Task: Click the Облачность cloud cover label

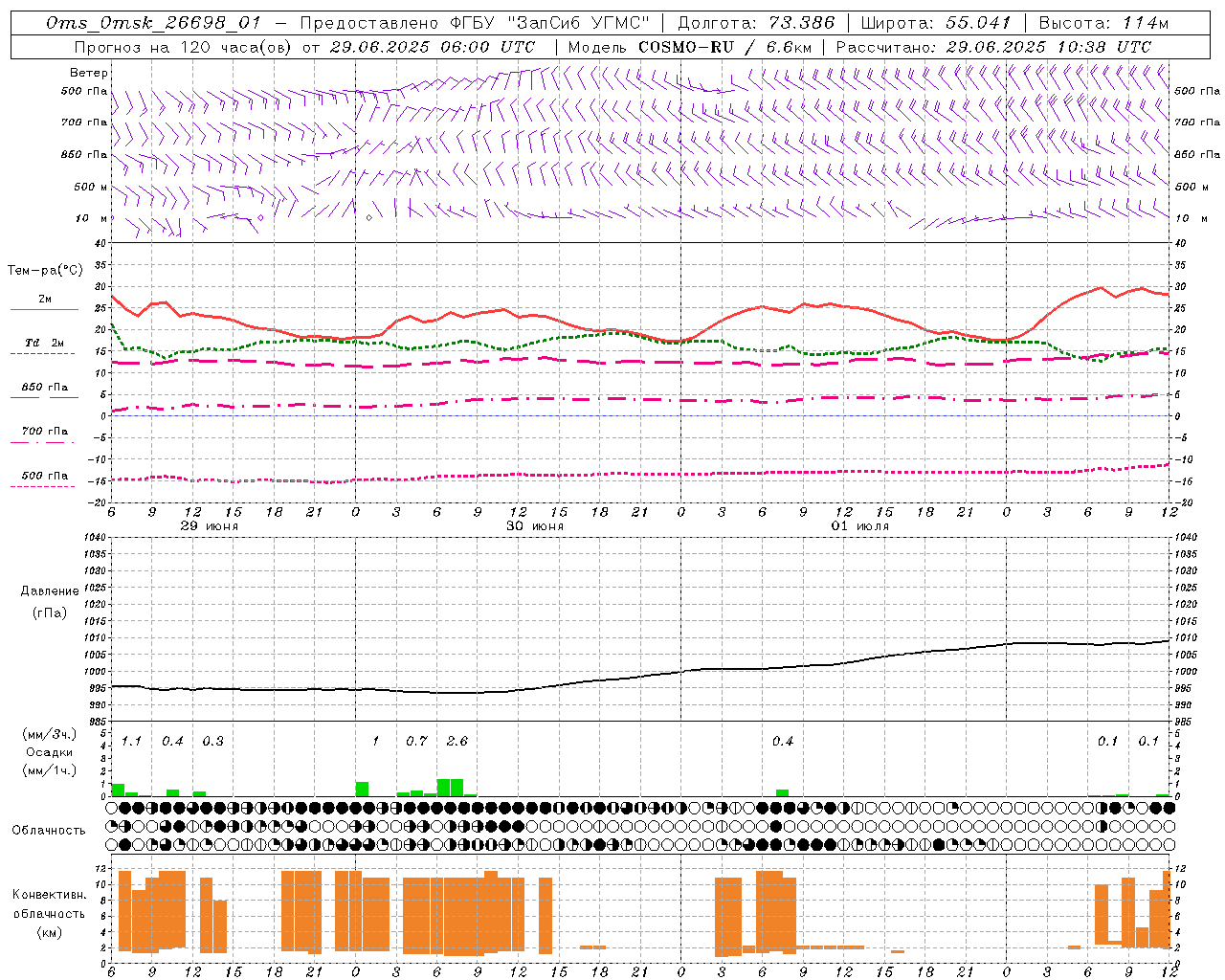Action: (x=49, y=830)
